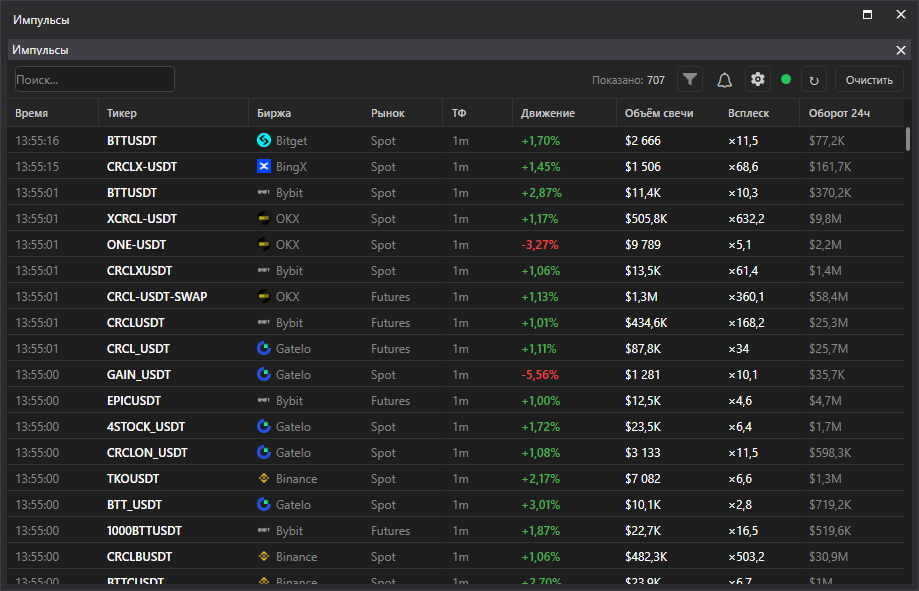
Task: Open the filter funnel icon
Action: pyautogui.click(x=690, y=79)
